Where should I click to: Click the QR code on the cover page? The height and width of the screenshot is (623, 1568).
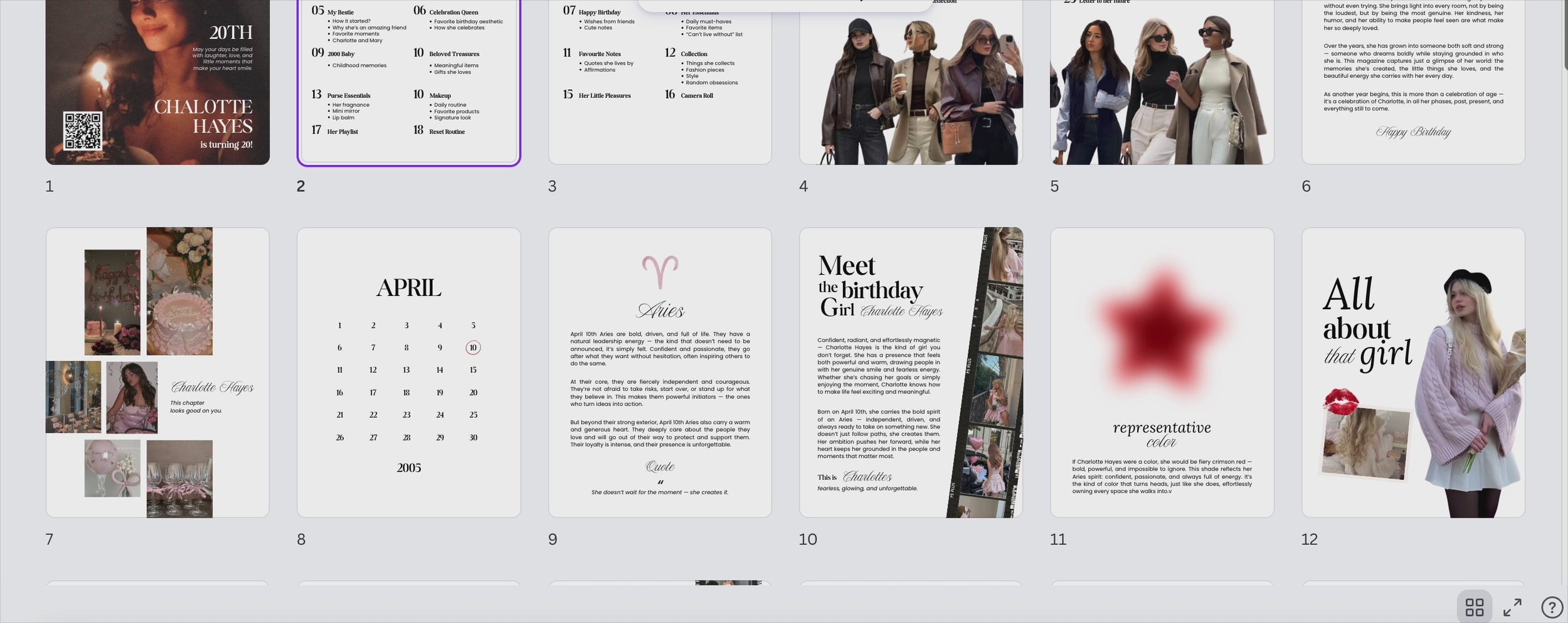coord(83,130)
